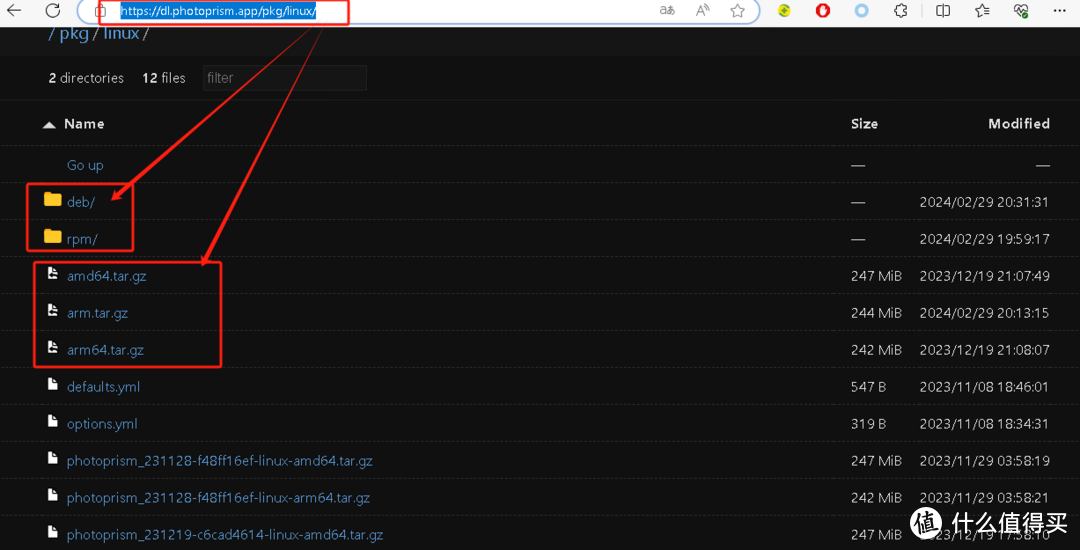Click modified date 2023/11/08 18:46:01

(985, 387)
